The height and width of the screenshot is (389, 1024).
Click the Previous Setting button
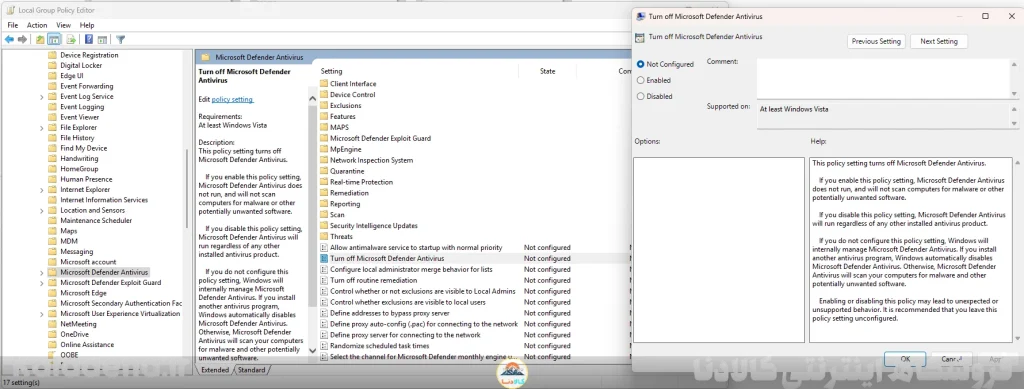(x=876, y=41)
